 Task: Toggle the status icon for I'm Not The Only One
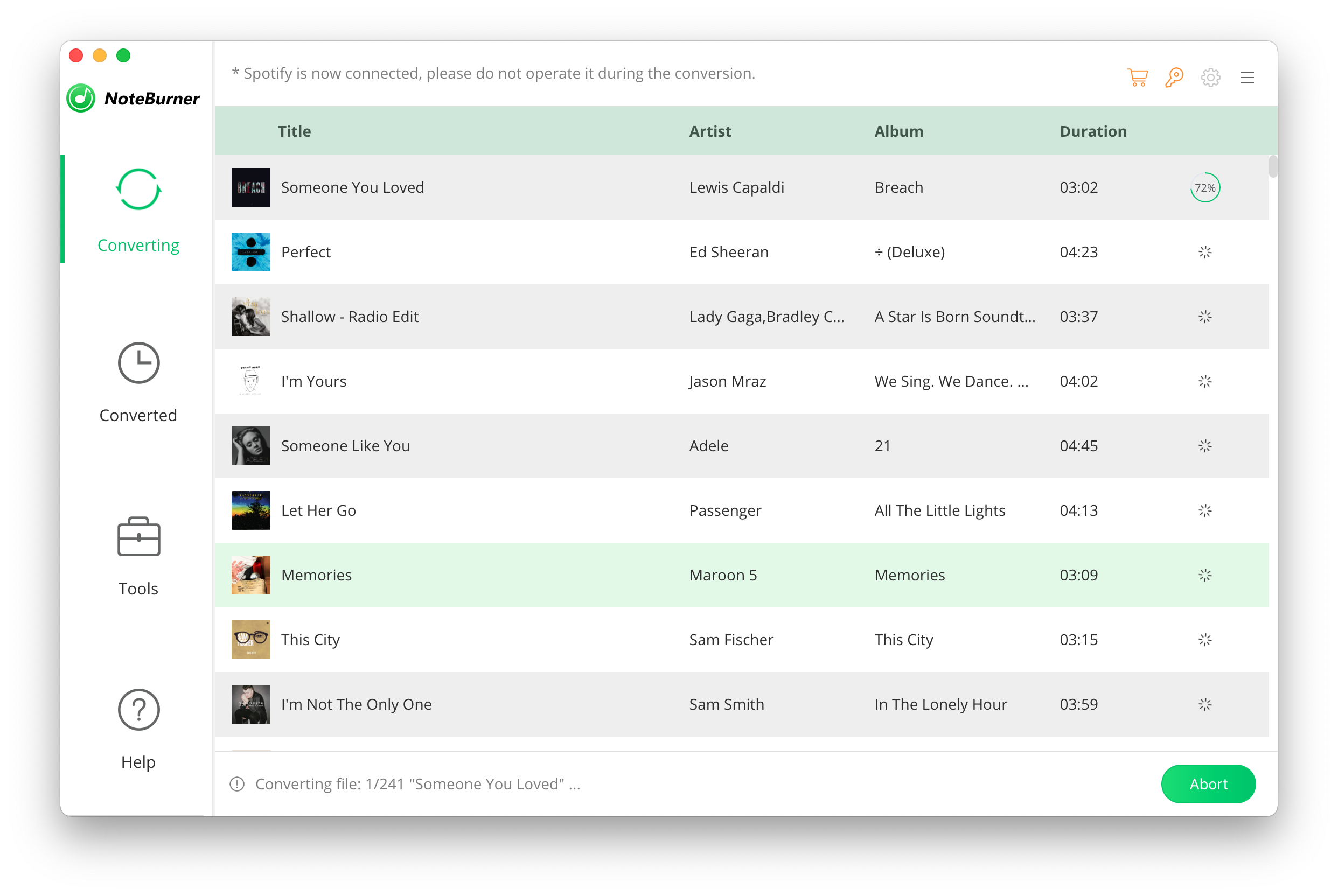(1206, 704)
